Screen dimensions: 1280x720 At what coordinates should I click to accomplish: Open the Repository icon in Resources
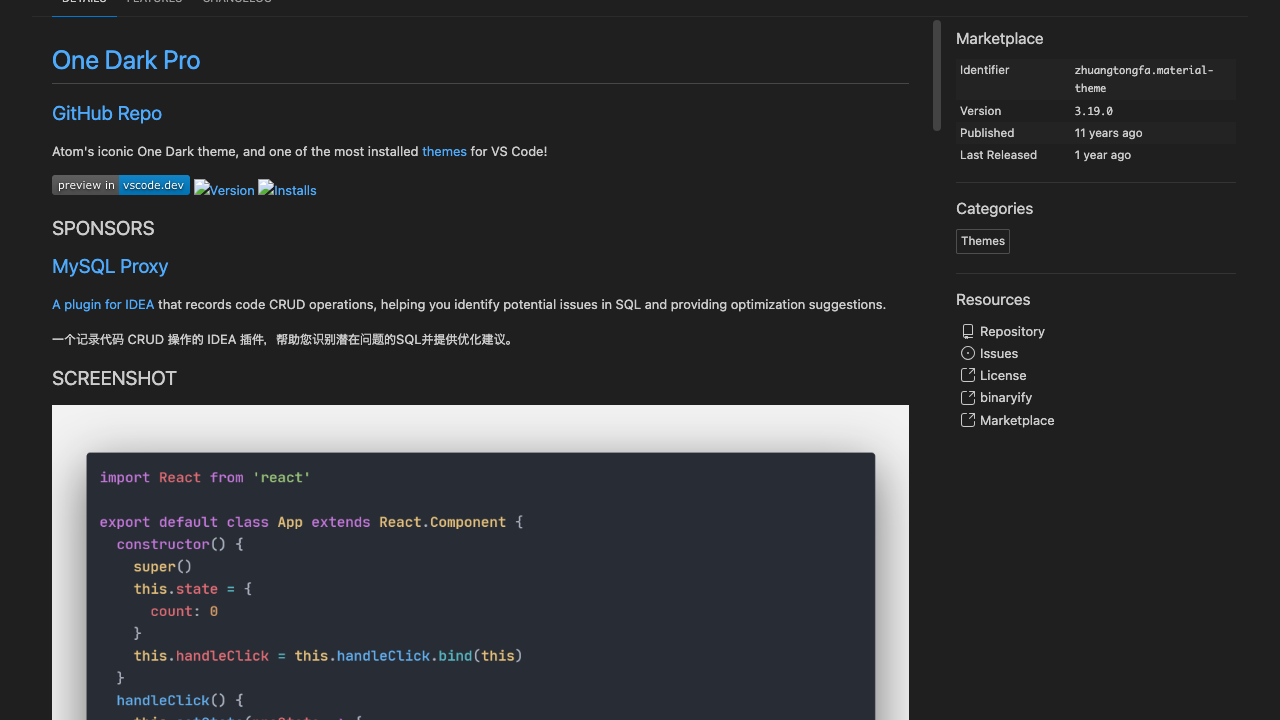967,331
